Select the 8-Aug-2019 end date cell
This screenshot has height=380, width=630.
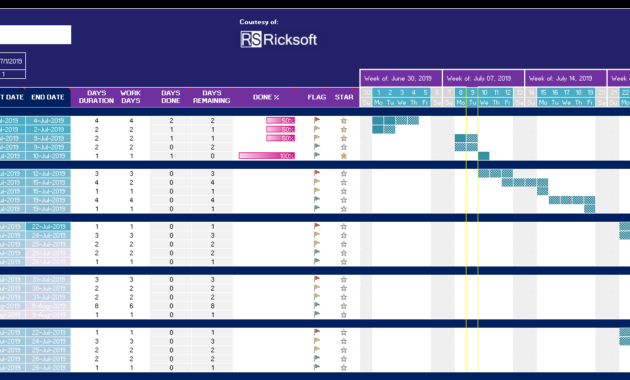point(48,306)
